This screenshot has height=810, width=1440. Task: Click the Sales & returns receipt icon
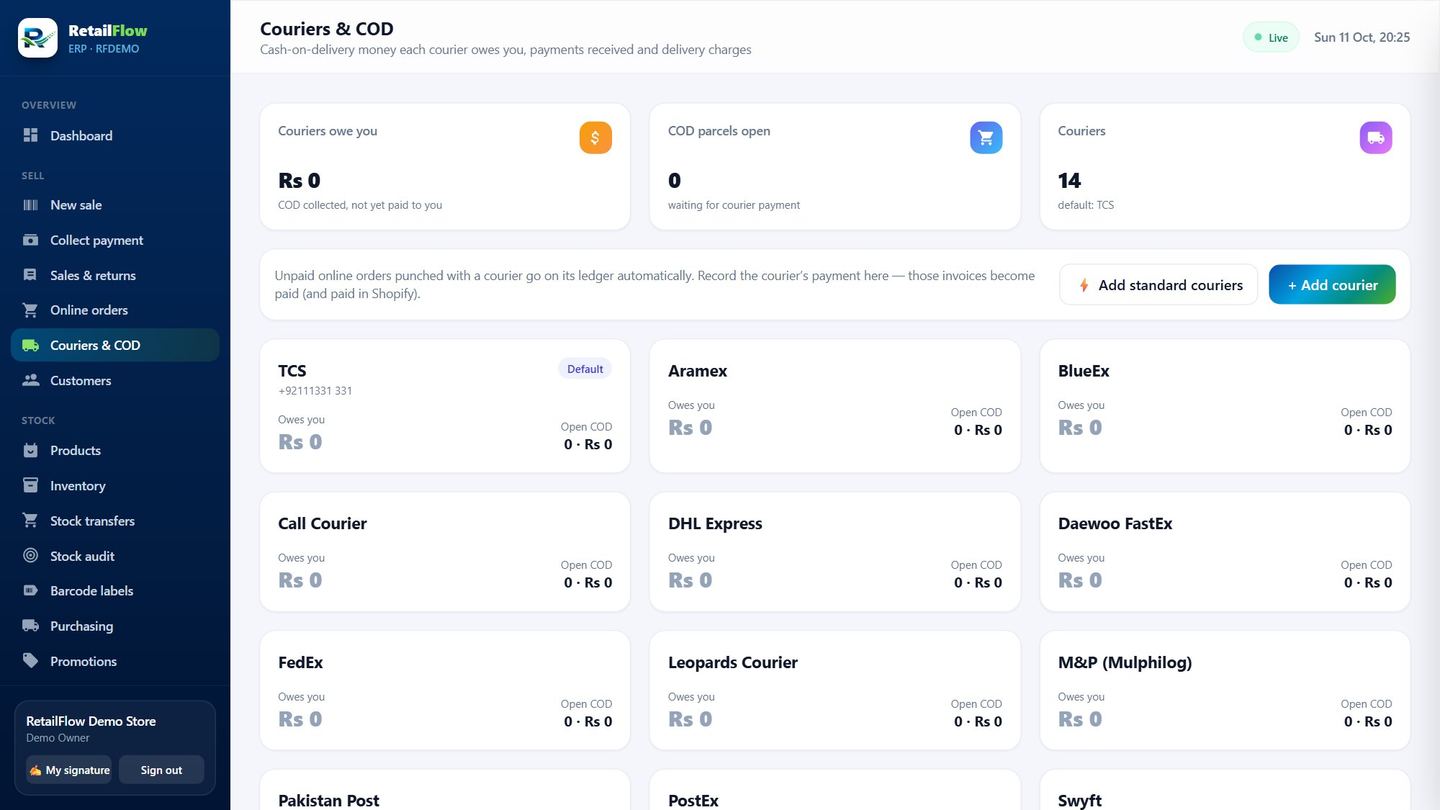click(x=30, y=275)
